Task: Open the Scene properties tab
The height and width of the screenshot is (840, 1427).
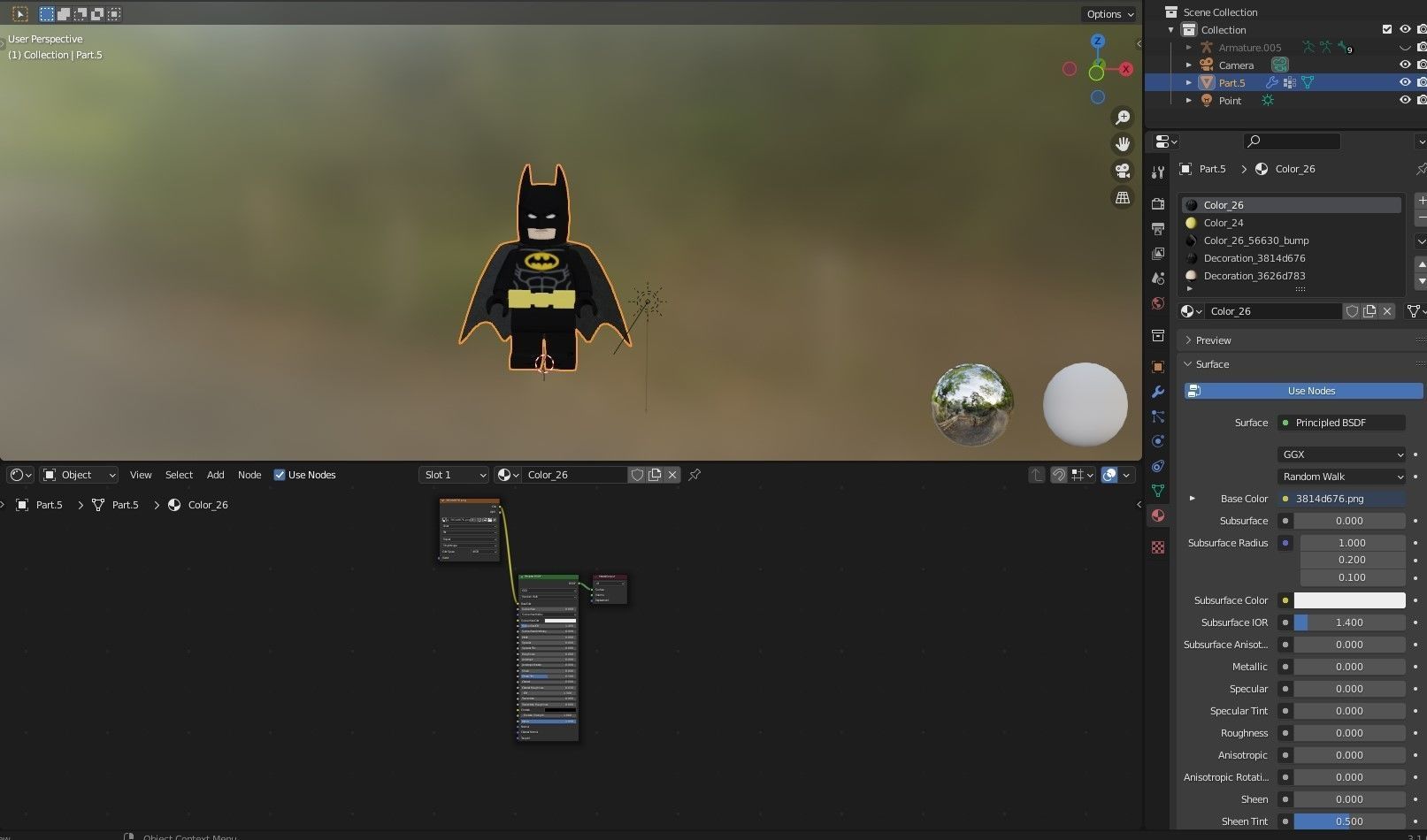Action: pos(1158,278)
